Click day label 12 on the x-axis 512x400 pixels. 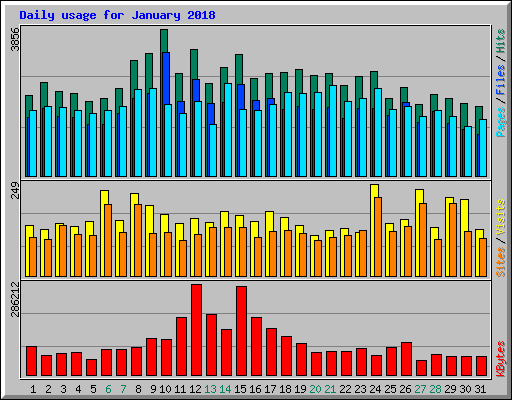click(x=195, y=389)
